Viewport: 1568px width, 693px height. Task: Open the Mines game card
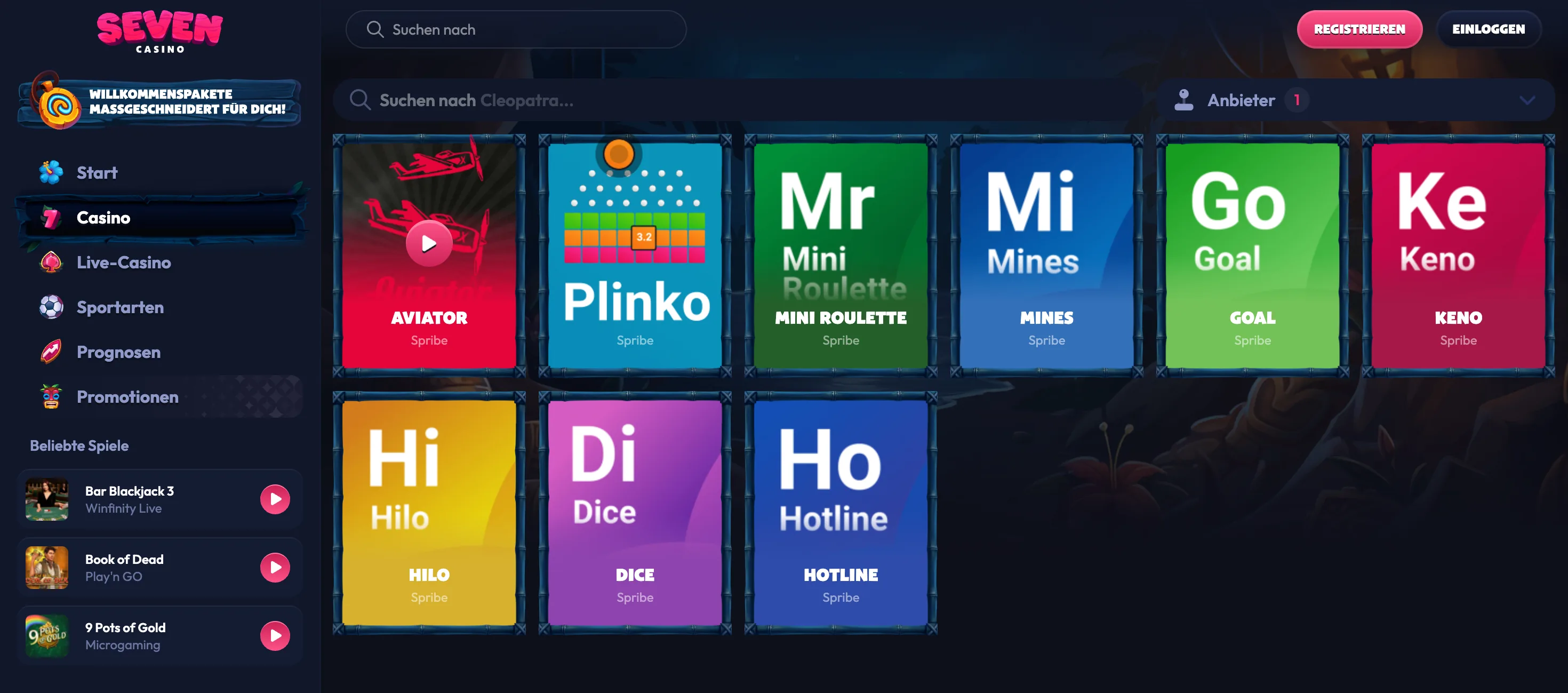point(1046,256)
